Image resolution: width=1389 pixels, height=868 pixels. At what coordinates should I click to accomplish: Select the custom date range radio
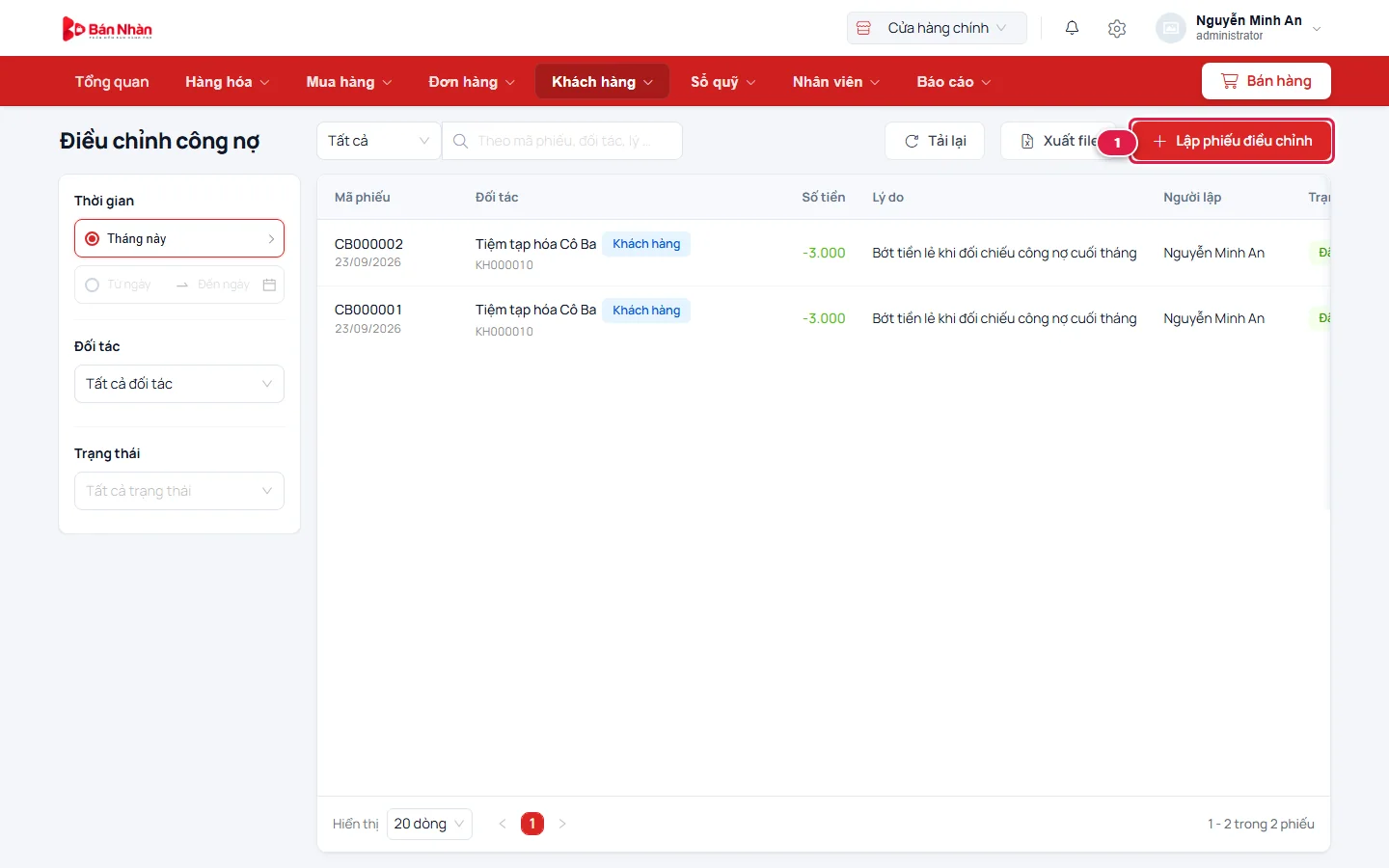[93, 285]
